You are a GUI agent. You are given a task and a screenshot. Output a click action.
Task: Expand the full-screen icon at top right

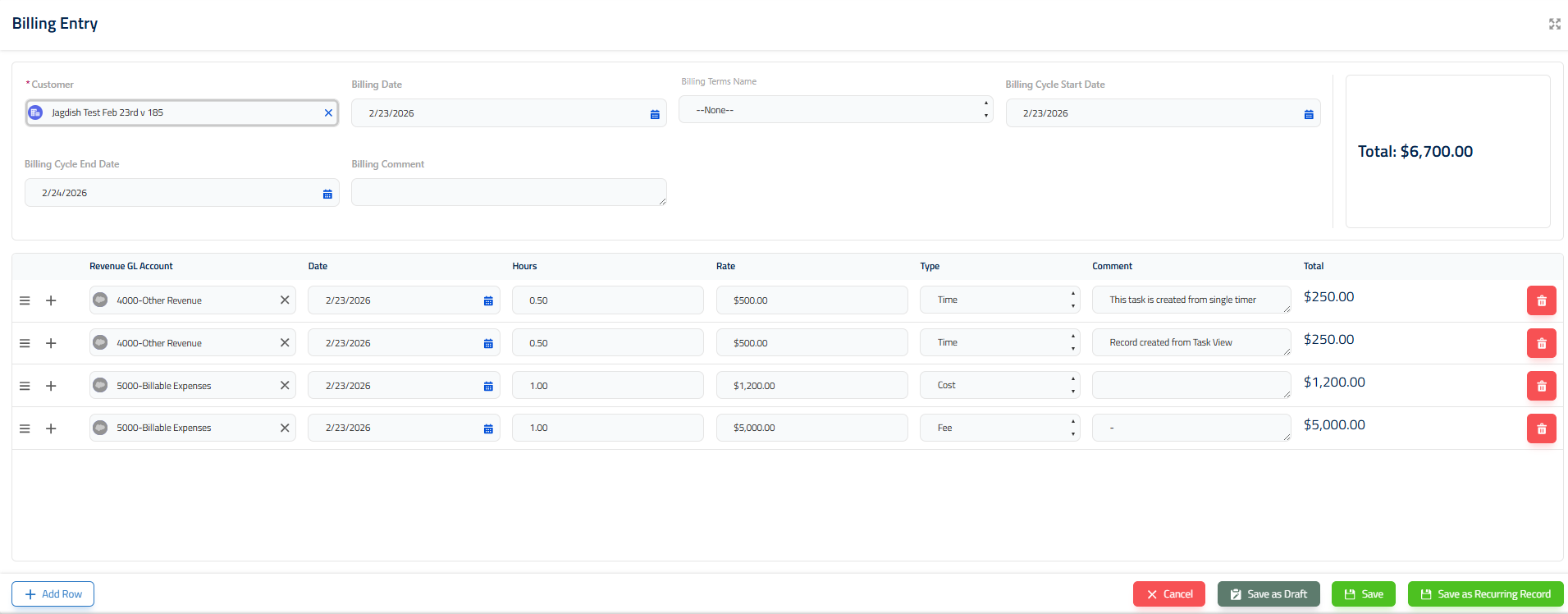tap(1554, 24)
